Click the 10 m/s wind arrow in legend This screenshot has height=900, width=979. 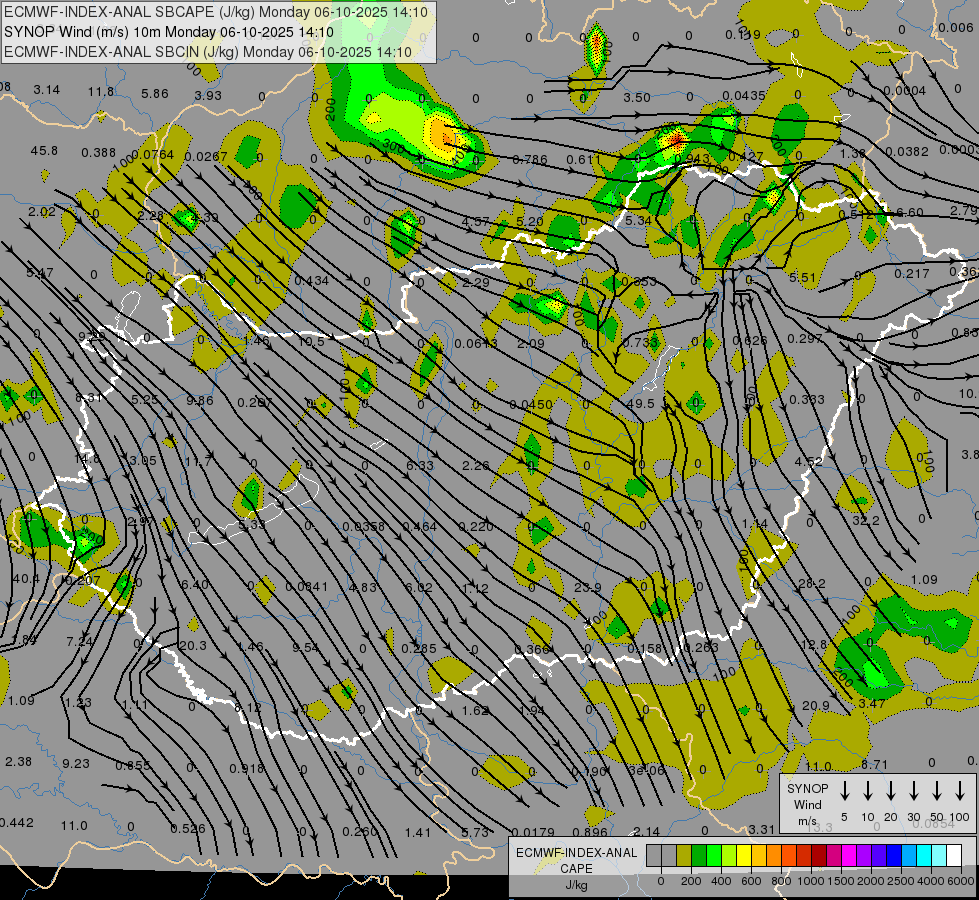point(867,790)
